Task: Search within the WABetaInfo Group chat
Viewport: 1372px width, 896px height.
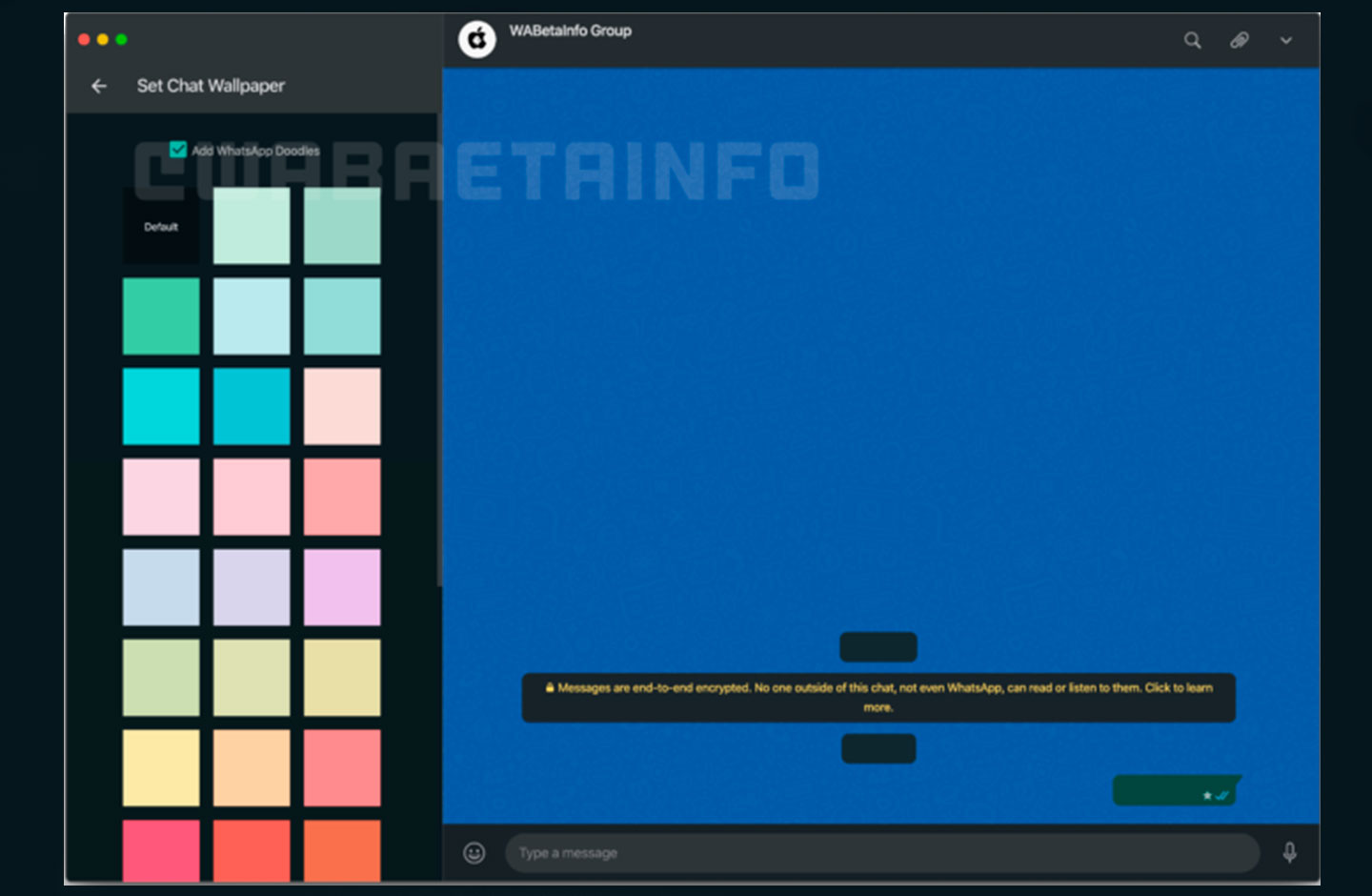Action: [x=1192, y=40]
